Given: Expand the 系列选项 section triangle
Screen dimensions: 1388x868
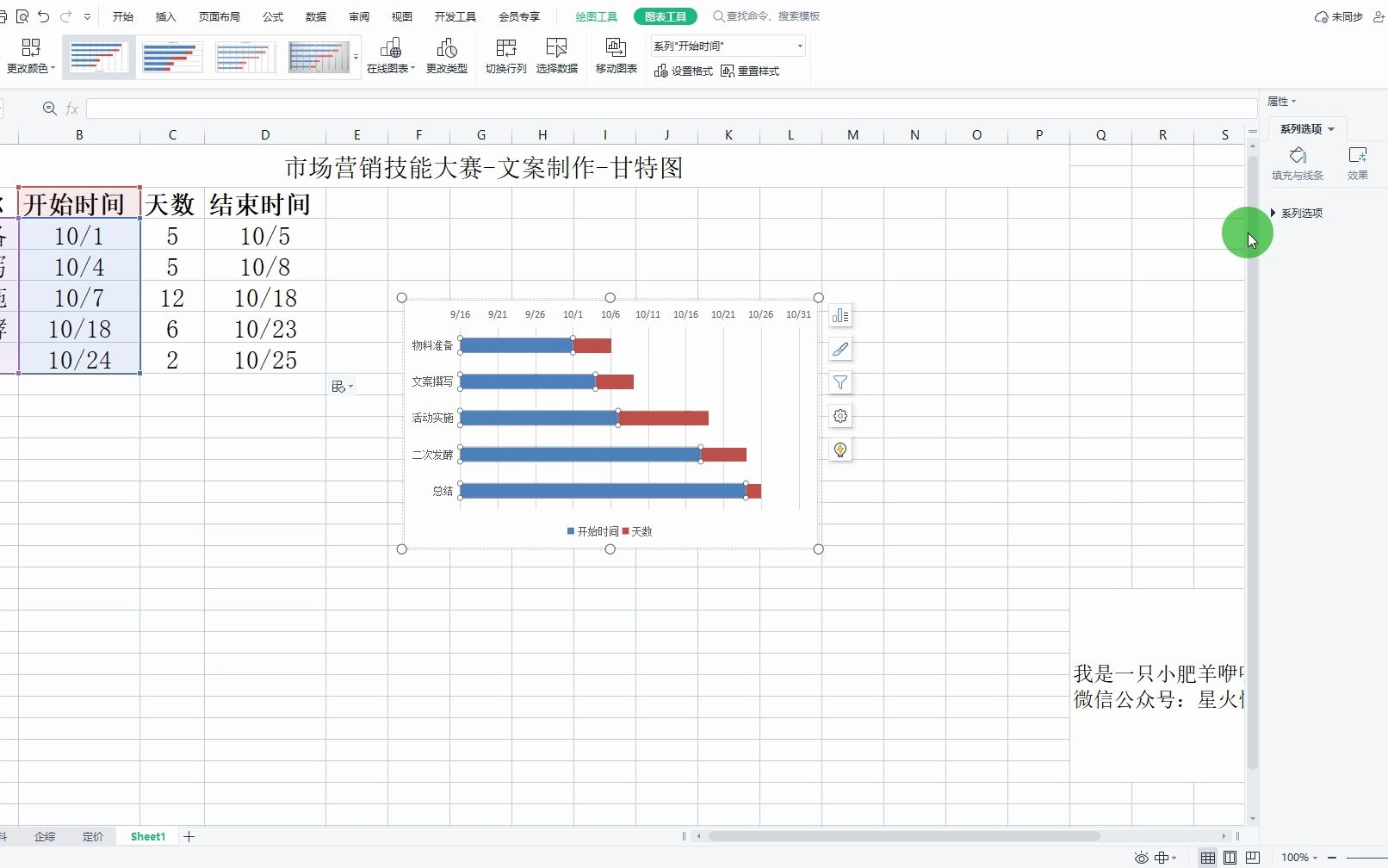Looking at the screenshot, I should click(x=1273, y=213).
